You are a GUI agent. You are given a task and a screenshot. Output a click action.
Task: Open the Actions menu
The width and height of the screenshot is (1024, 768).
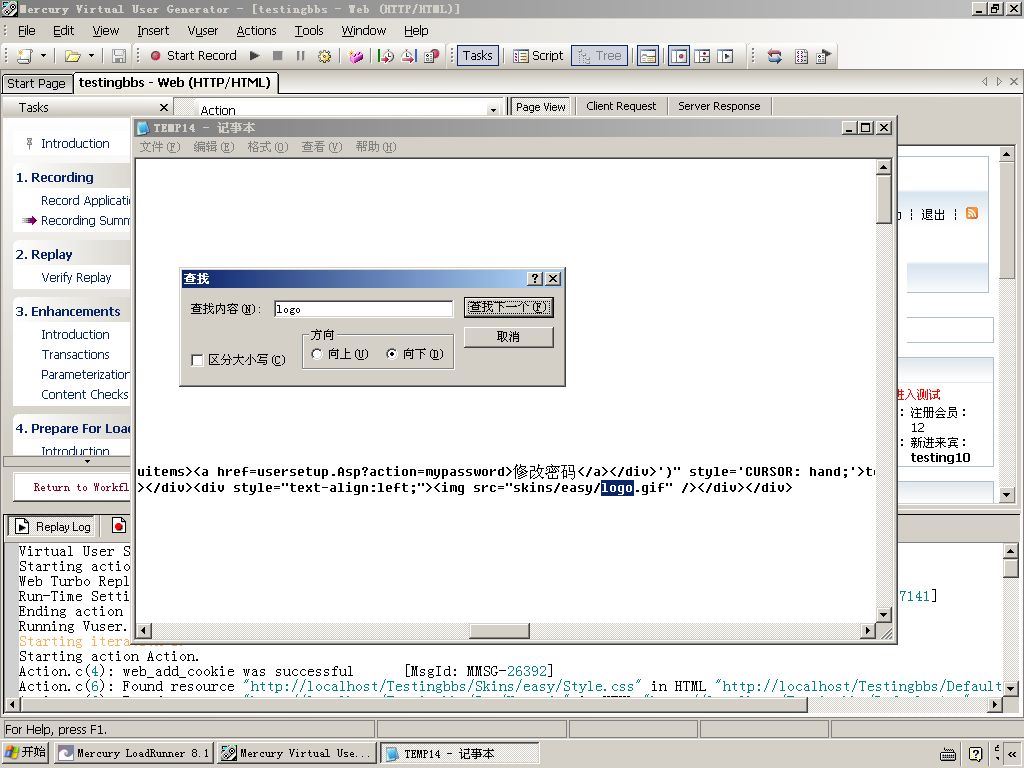(x=256, y=31)
